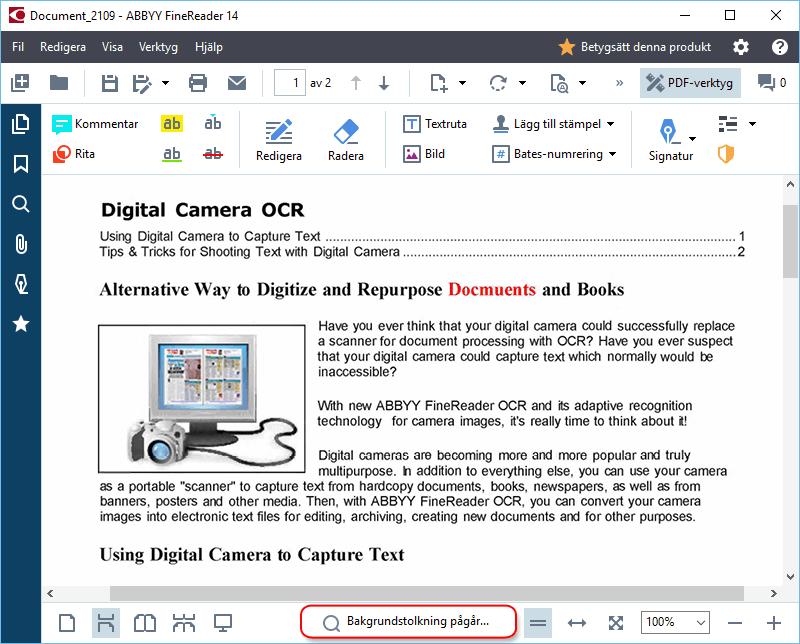
Task: Click the equals-sign view button
Action: pos(538,623)
